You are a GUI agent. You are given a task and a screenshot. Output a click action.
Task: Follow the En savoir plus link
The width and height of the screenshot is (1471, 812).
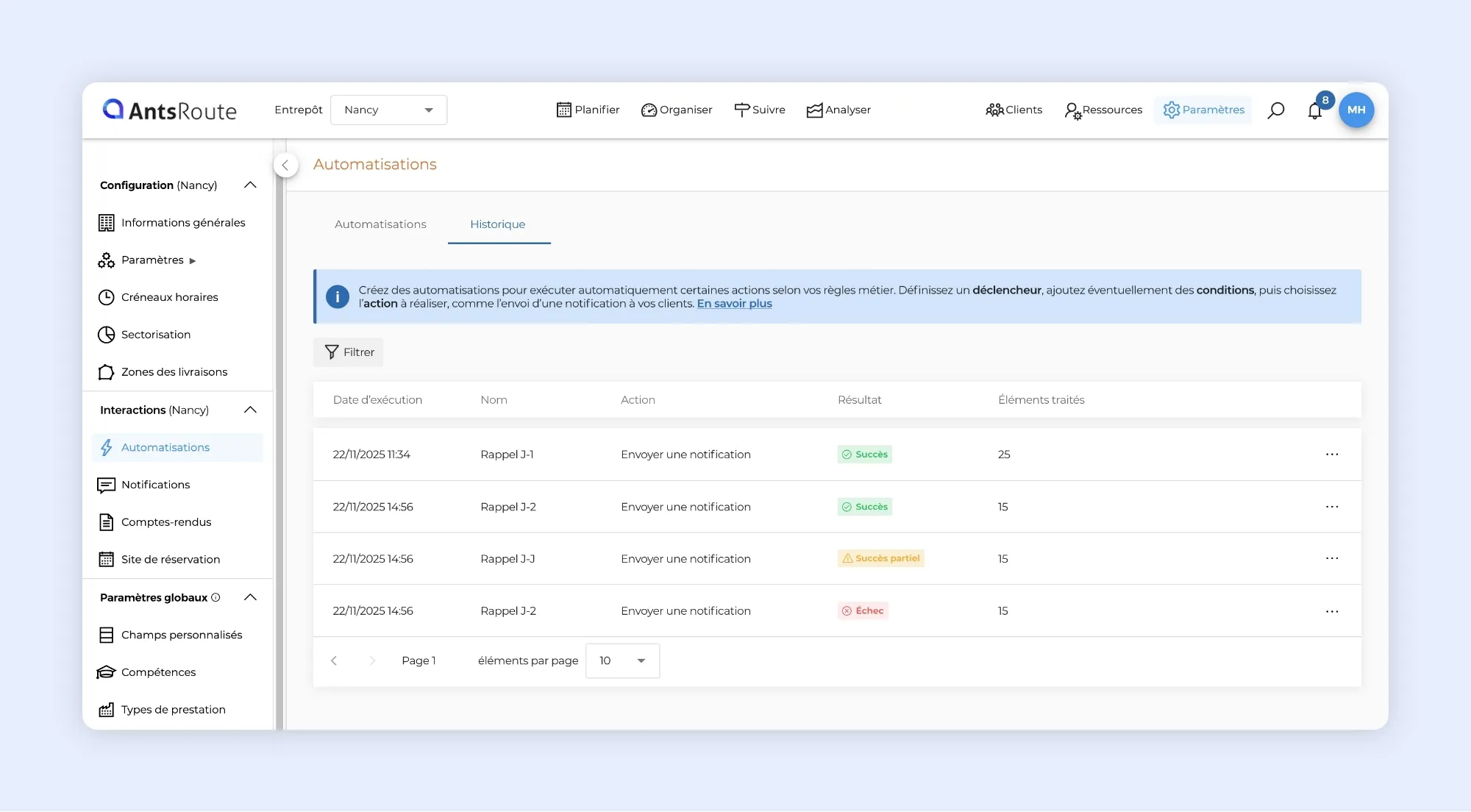[x=734, y=304]
